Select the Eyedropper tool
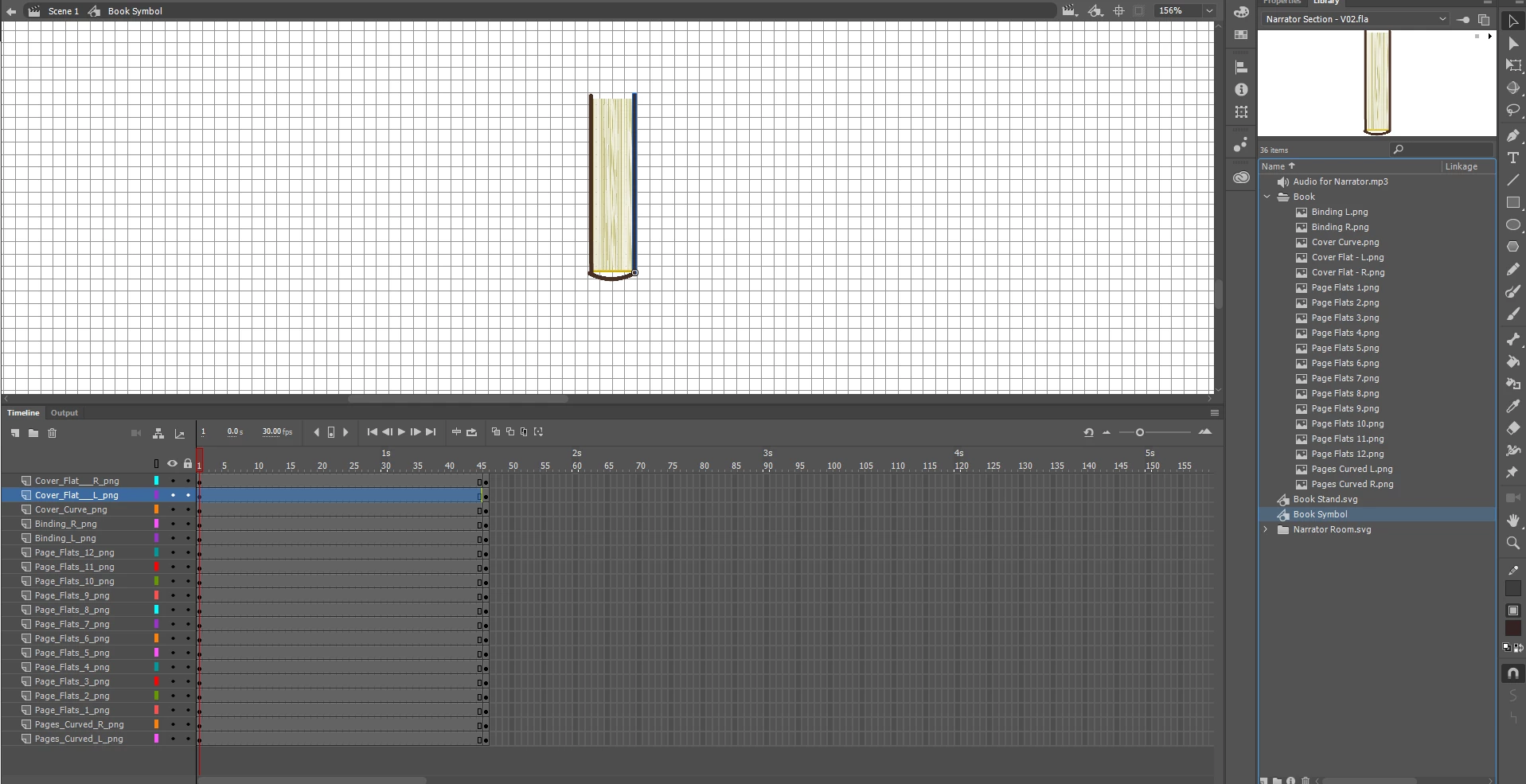This screenshot has width=1526, height=784. (1513, 407)
